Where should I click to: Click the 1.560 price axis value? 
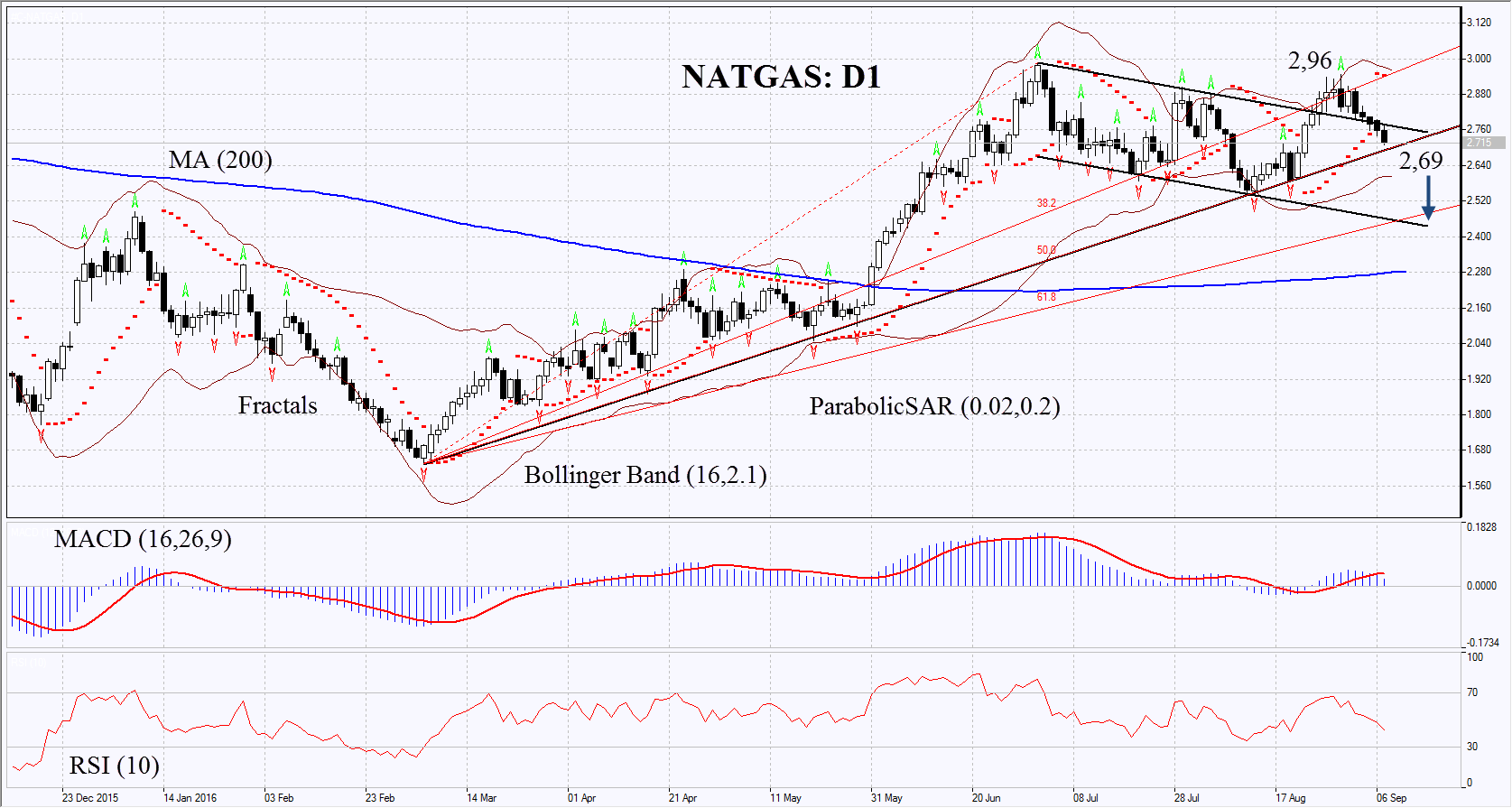pyautogui.click(x=1479, y=486)
